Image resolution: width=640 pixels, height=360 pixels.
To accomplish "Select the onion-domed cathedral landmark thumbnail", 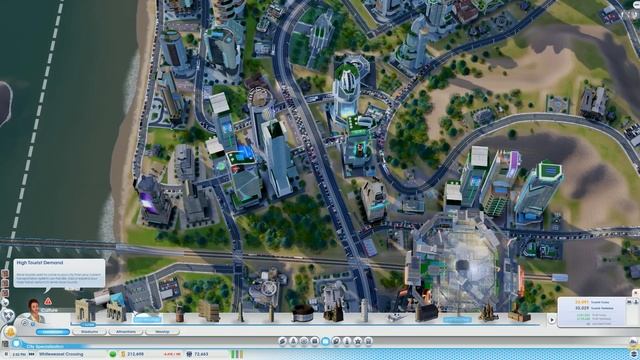I will [488, 312].
